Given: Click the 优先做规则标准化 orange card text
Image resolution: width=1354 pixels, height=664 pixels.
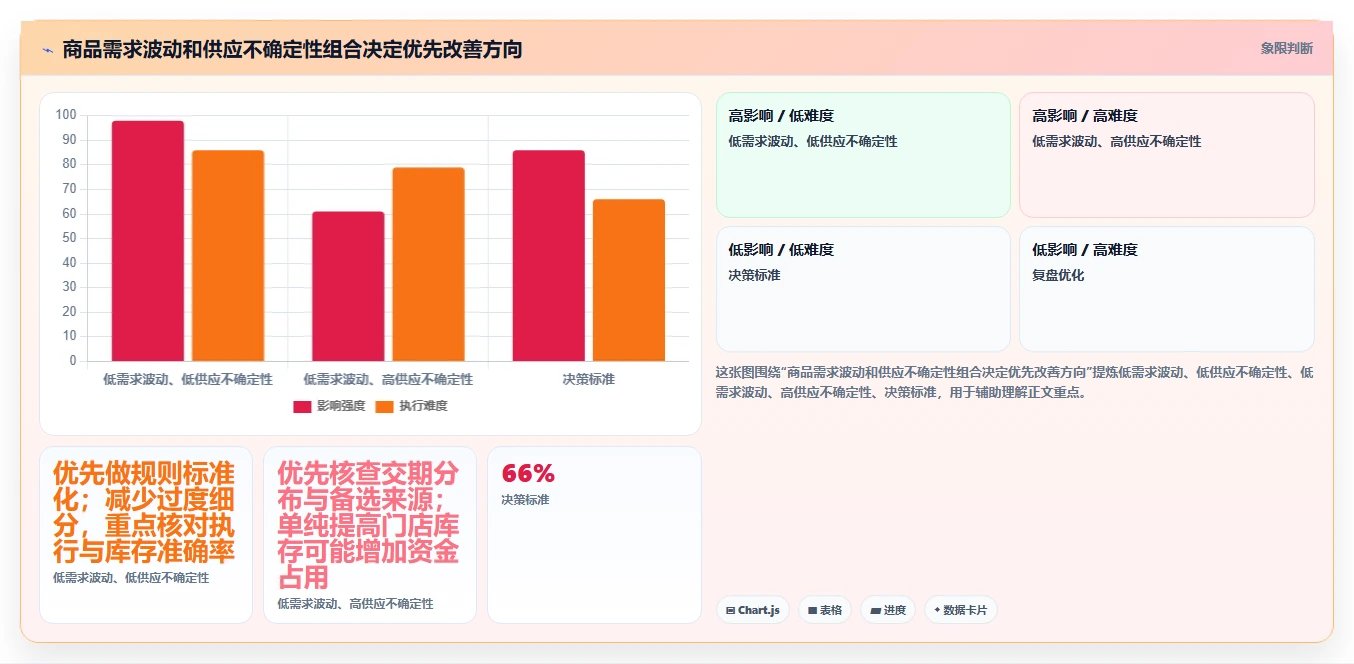Looking at the screenshot, I should (144, 512).
